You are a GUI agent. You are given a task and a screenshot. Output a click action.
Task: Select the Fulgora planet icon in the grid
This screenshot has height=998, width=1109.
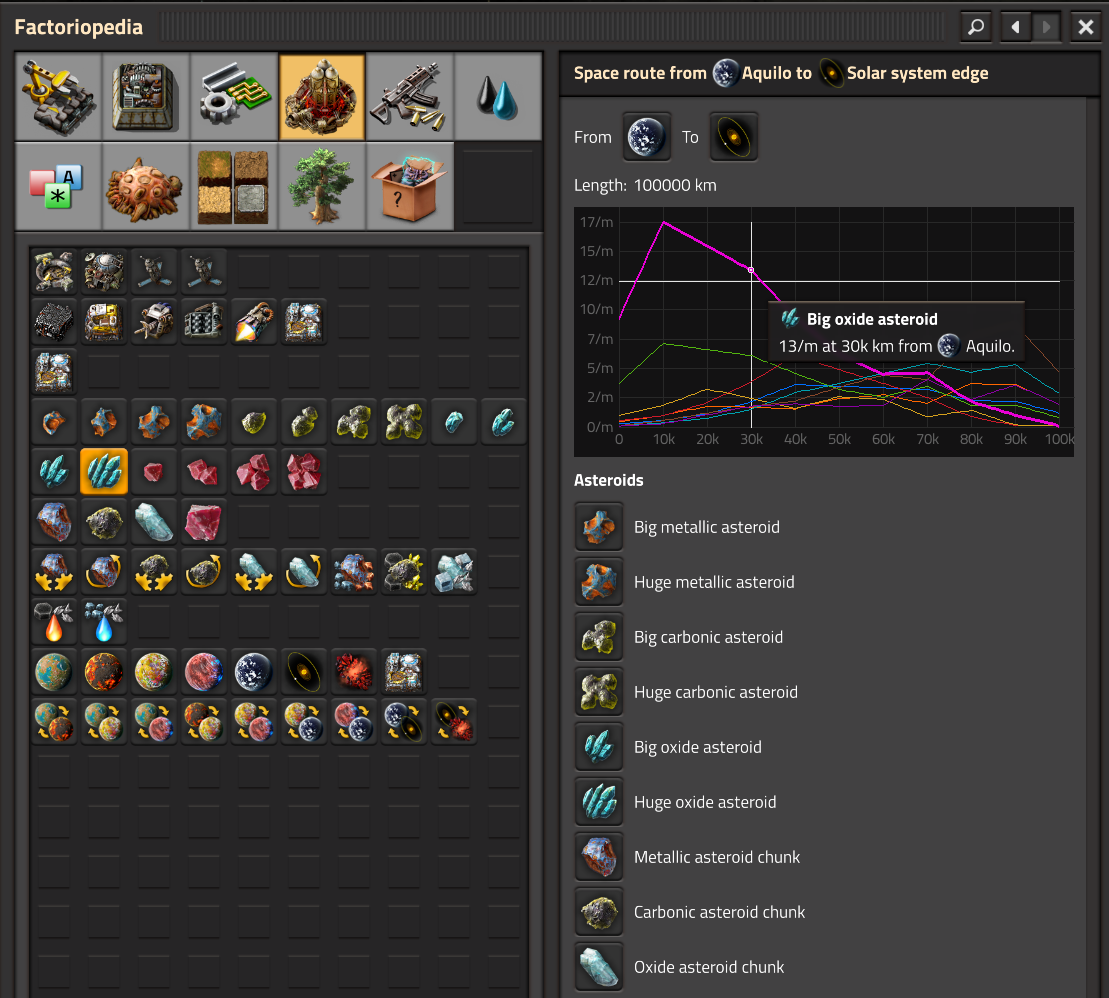204,672
